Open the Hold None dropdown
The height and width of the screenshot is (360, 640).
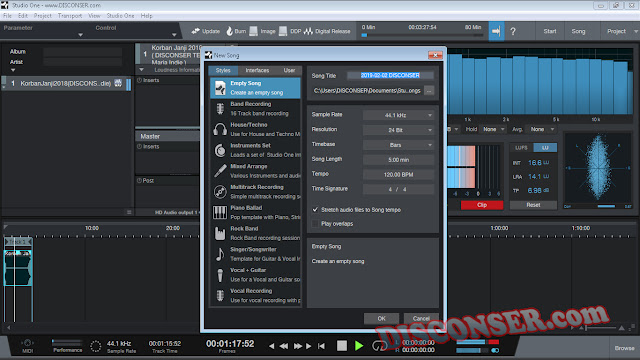point(493,129)
